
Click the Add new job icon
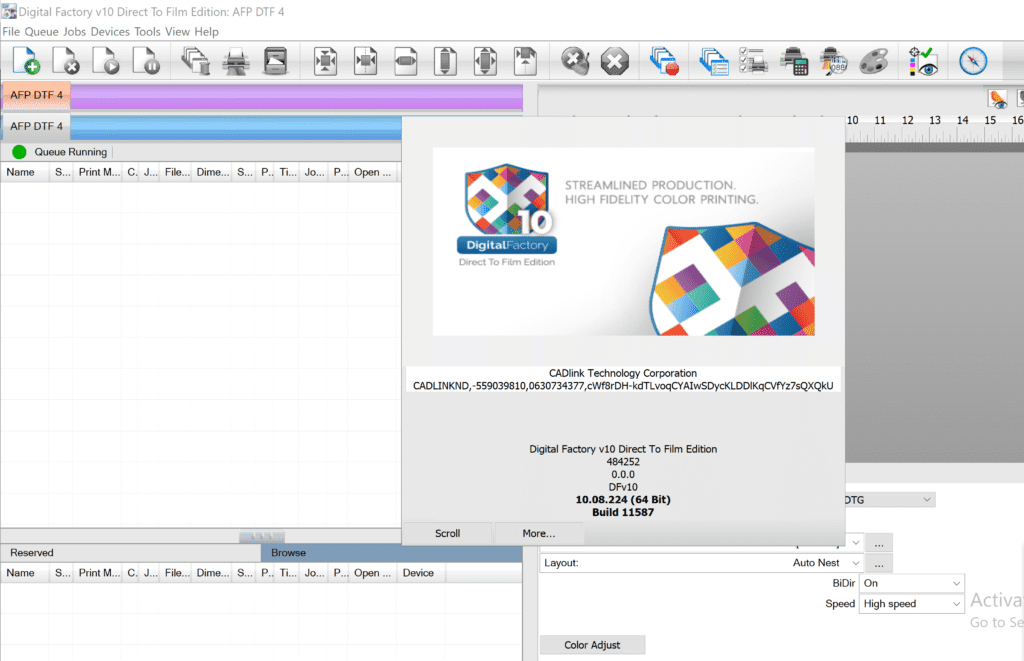pyautogui.click(x=26, y=61)
